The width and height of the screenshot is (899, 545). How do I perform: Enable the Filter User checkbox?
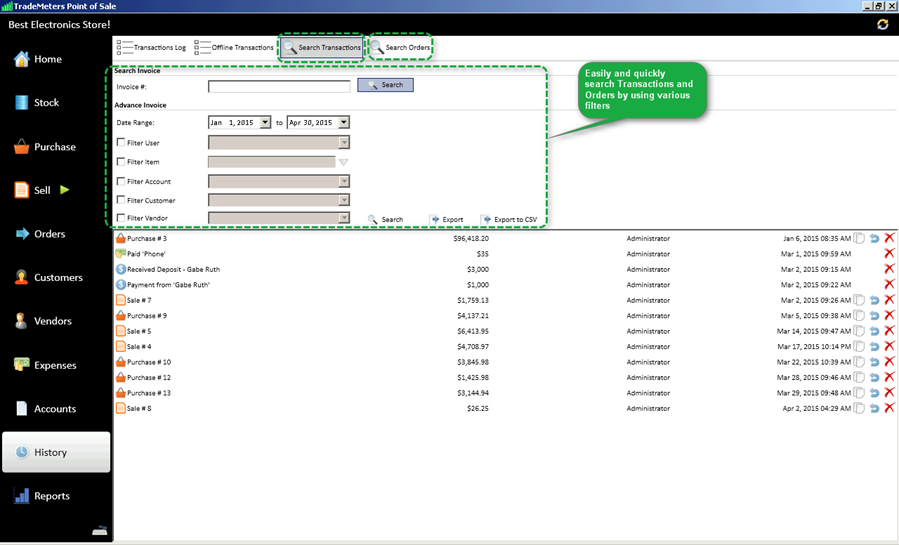click(121, 143)
